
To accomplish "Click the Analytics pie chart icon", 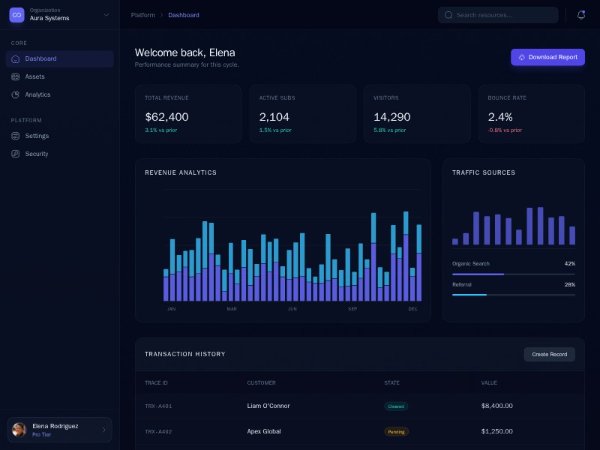I will pyautogui.click(x=15, y=95).
